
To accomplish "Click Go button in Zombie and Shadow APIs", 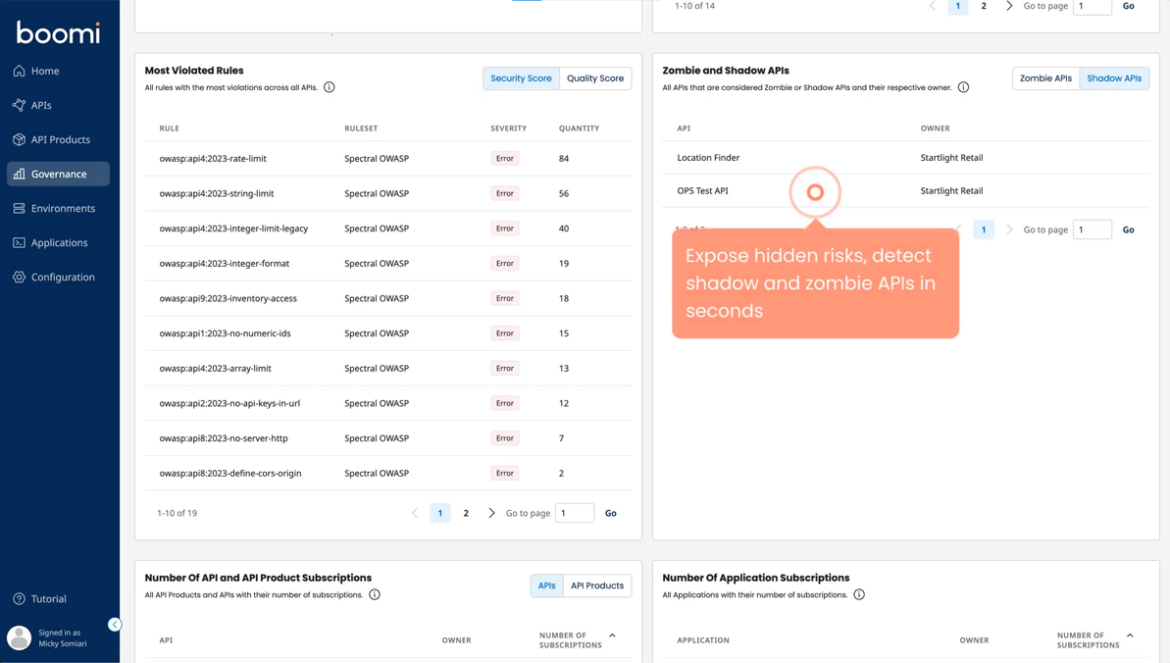I will pyautogui.click(x=1128, y=230).
